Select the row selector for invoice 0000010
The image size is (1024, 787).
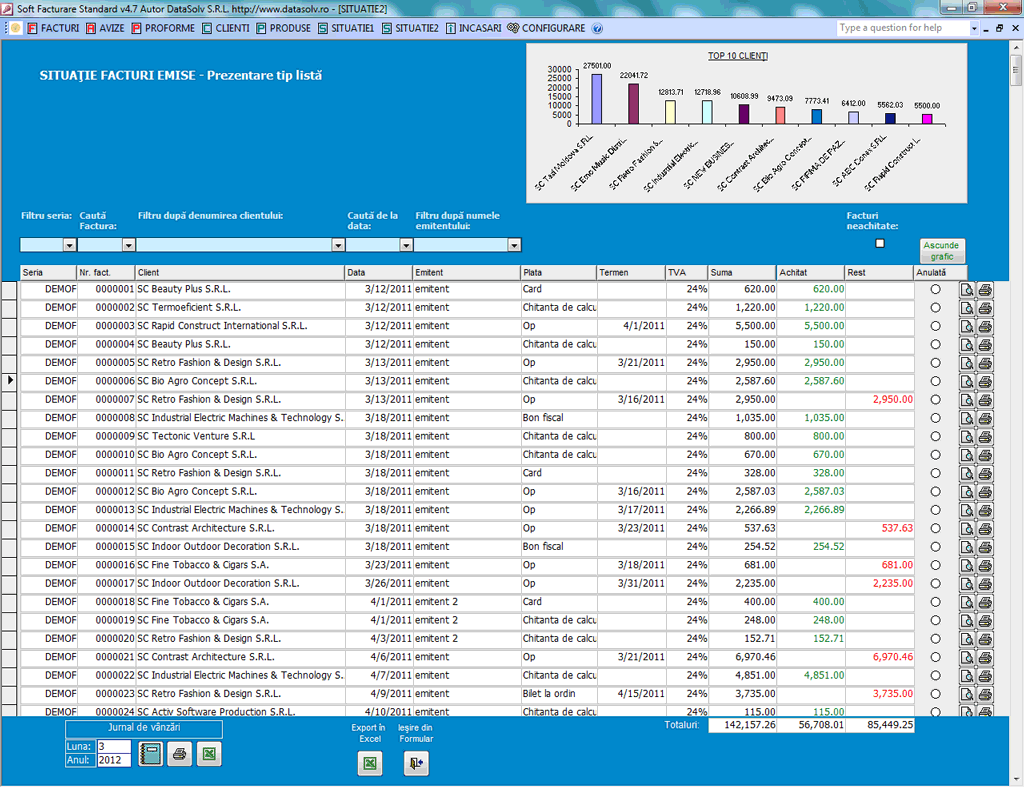pos(10,455)
